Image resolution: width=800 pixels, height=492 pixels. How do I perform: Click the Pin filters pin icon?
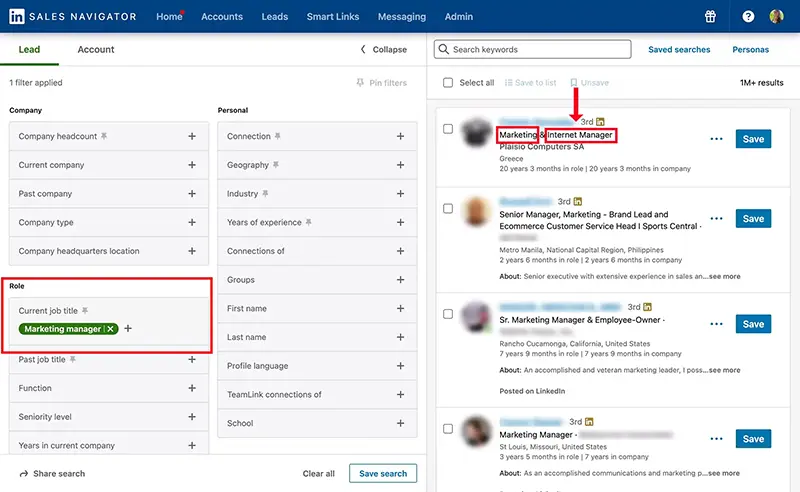point(360,83)
